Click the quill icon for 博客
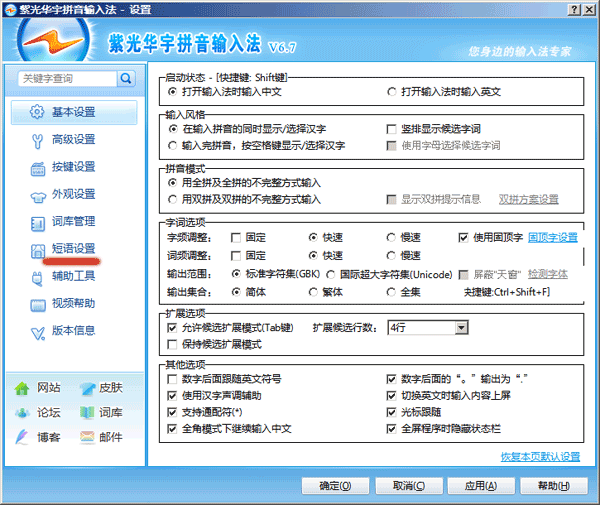Screen dimensions: 600x505 coord(22,437)
